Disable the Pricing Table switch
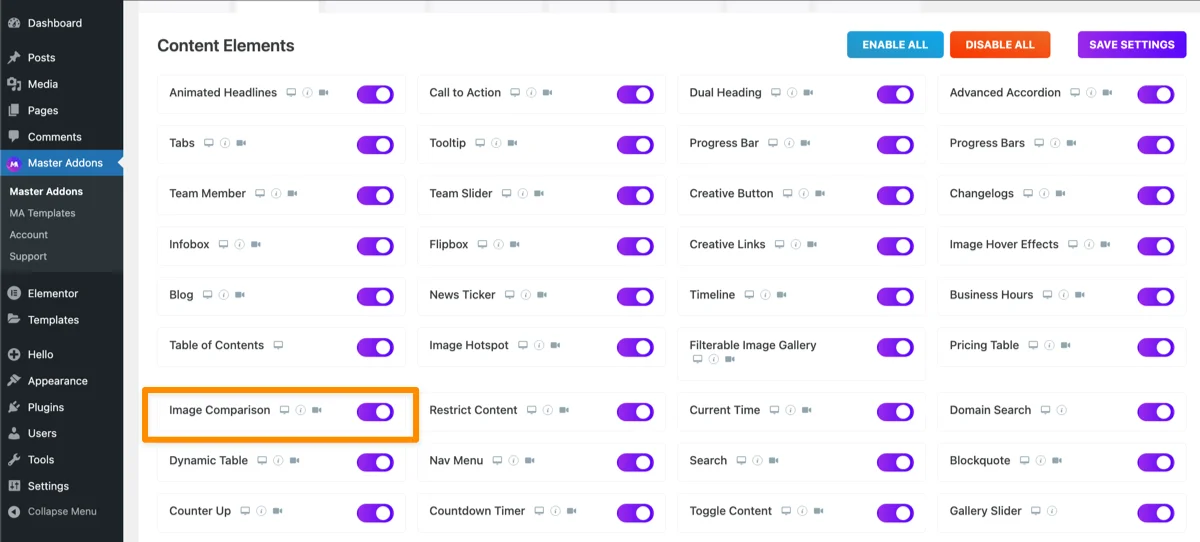This screenshot has width=1200, height=542. (x=1156, y=347)
